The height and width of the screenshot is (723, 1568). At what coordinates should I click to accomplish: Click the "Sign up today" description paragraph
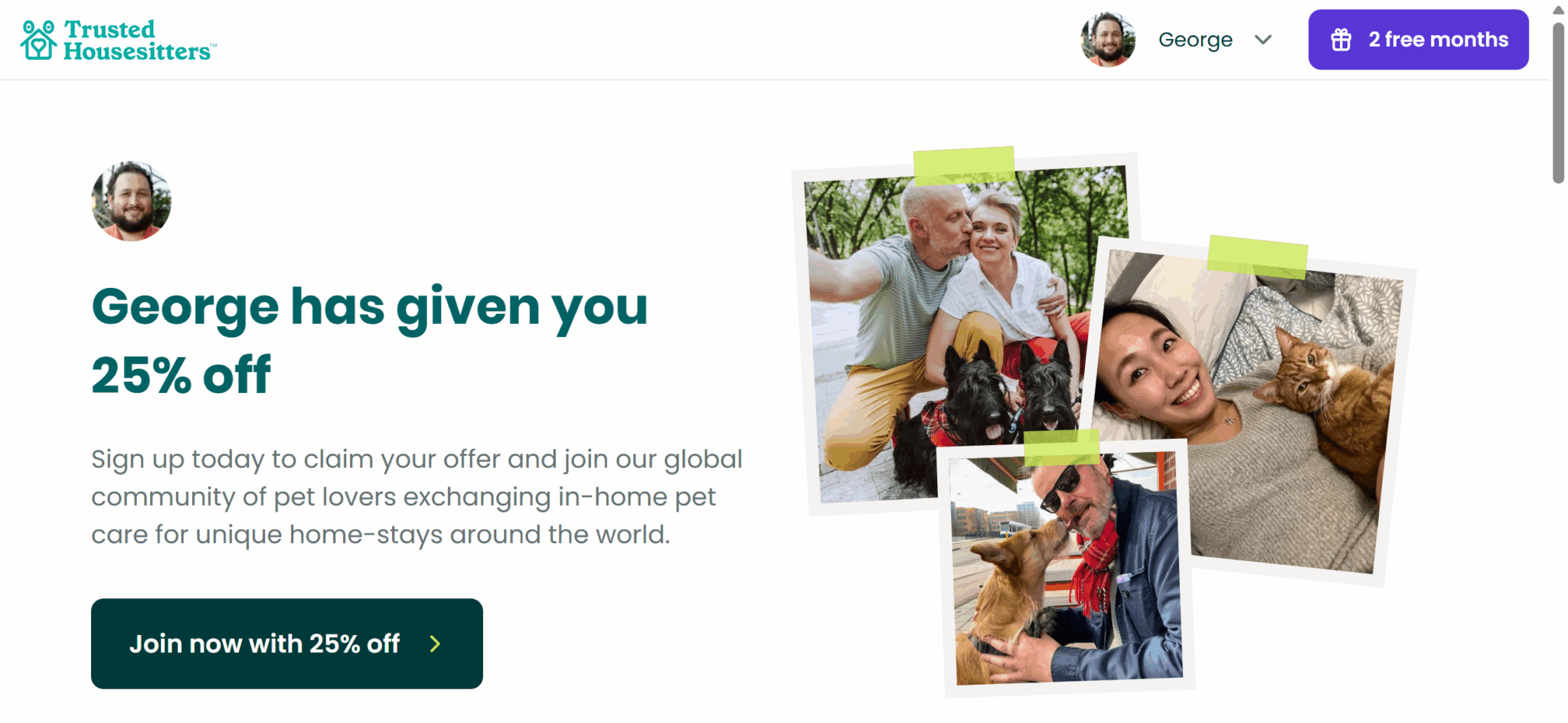tap(417, 496)
